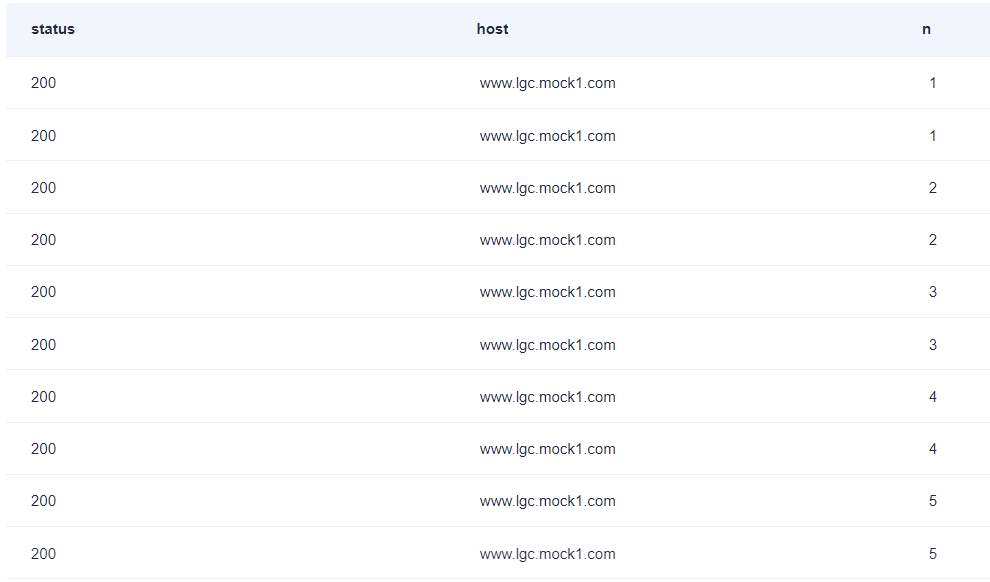The height and width of the screenshot is (582, 990).
Task: Click the second n value of 3
Action: click(933, 345)
